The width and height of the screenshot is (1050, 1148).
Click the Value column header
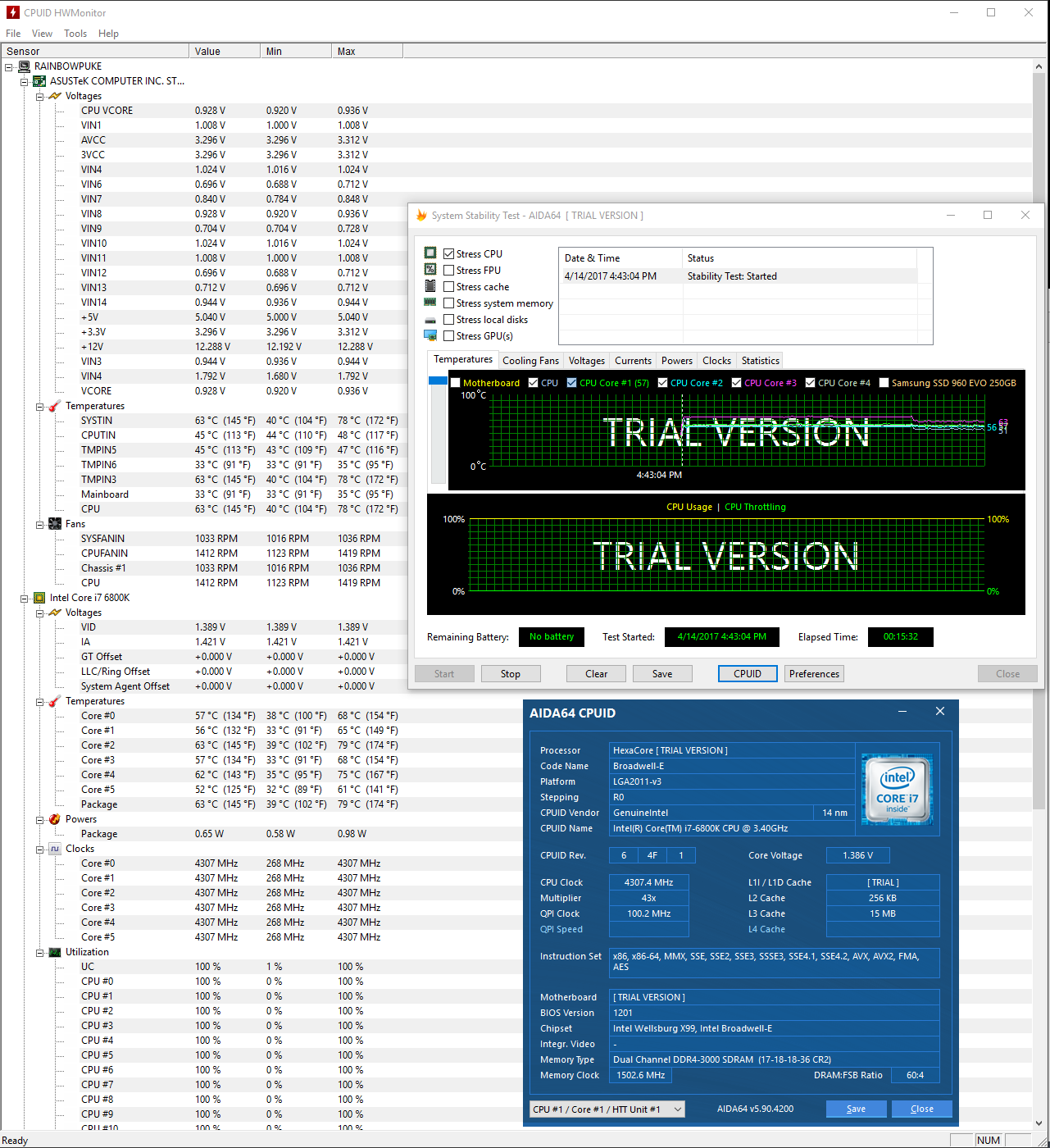click(x=225, y=51)
